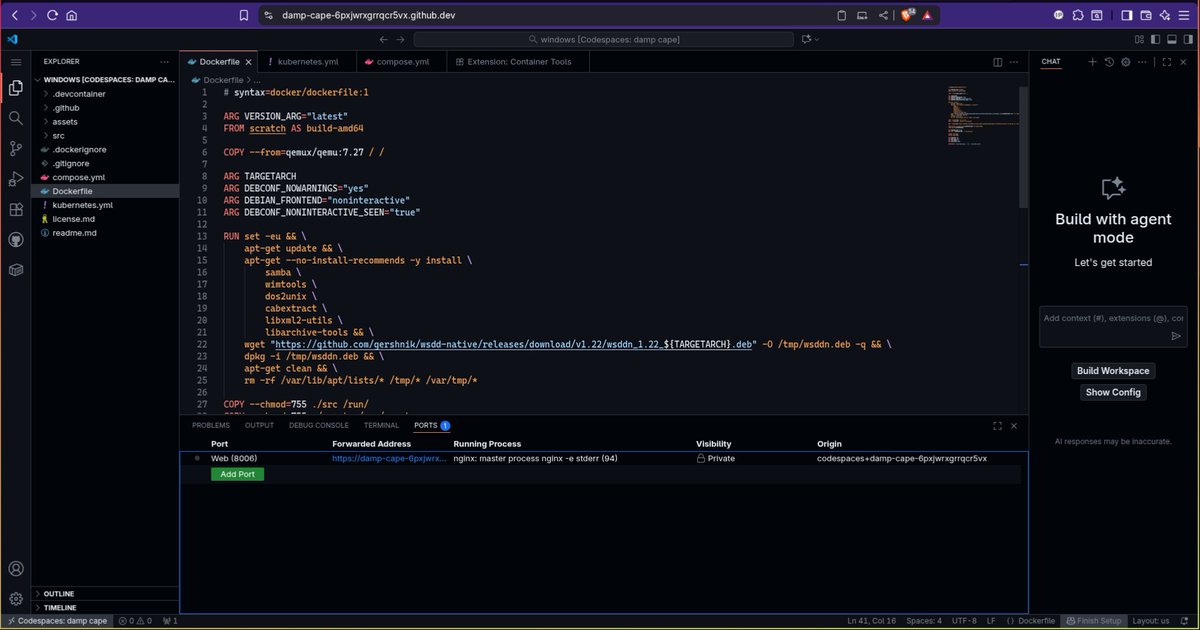
Task: Open the wsddn GitHub download URL in code
Action: click(x=514, y=343)
